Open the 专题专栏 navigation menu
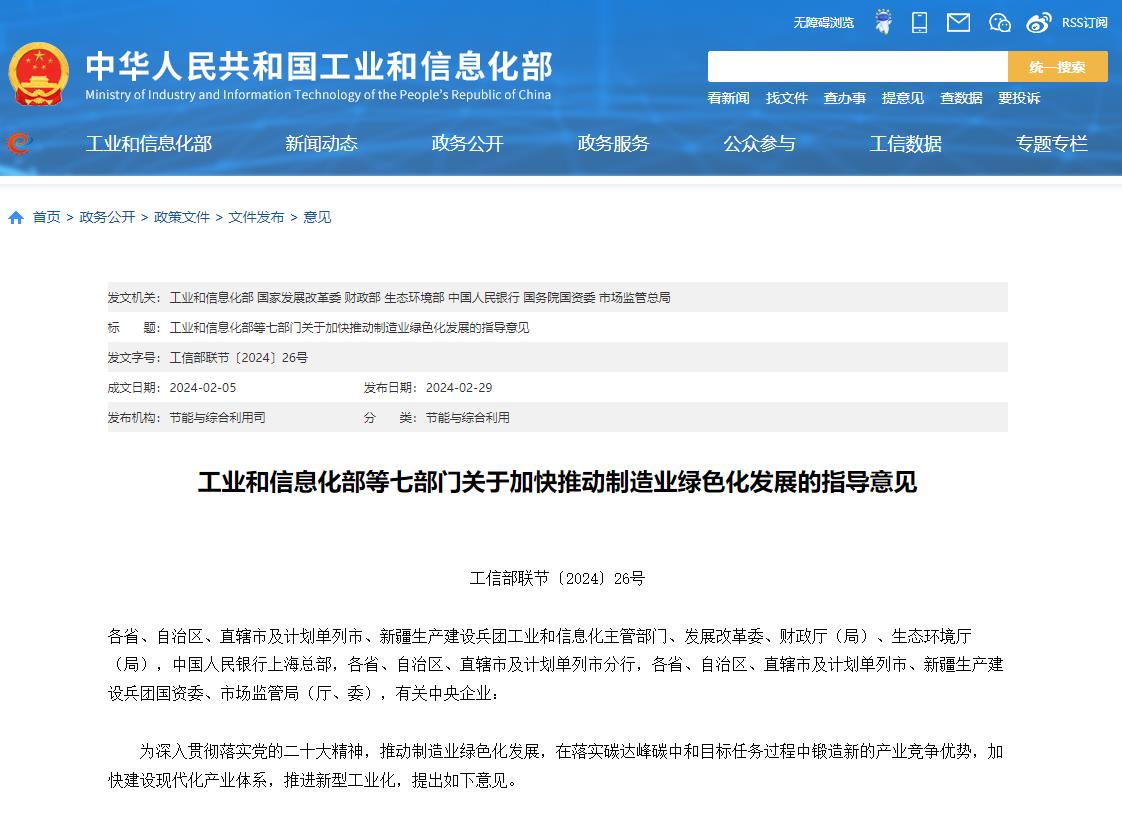Image resolution: width=1122 pixels, height=815 pixels. point(1051,144)
